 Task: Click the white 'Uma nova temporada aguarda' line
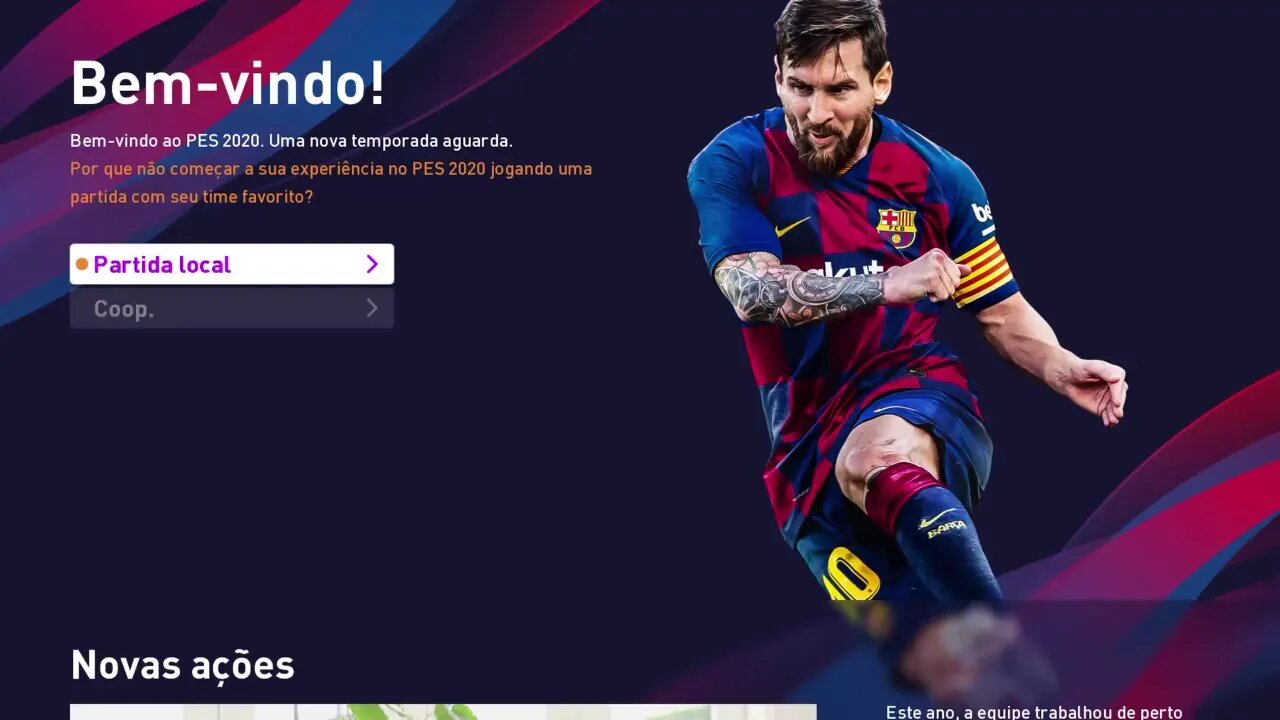[390, 141]
